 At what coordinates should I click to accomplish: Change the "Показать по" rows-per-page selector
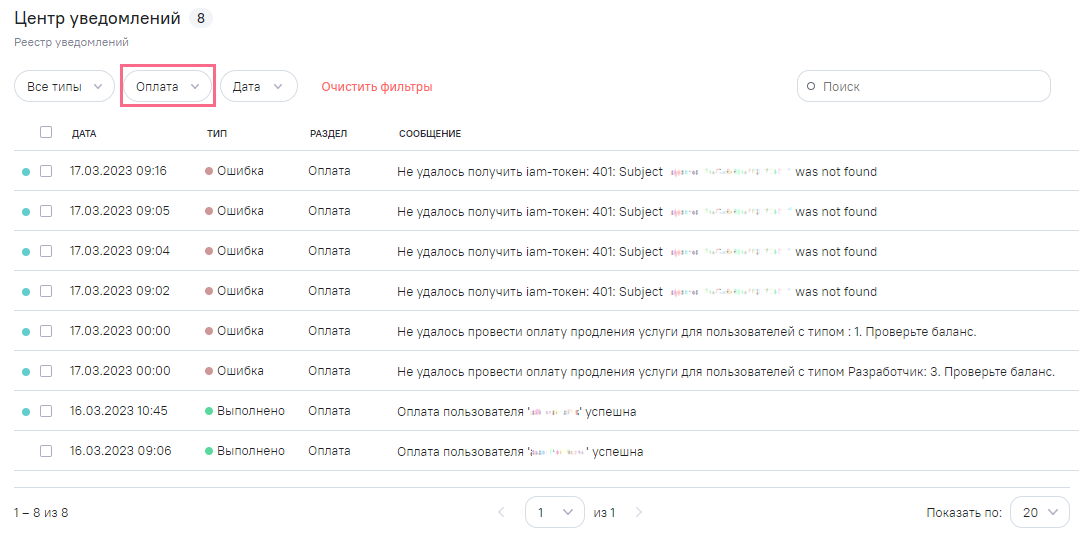click(1039, 512)
